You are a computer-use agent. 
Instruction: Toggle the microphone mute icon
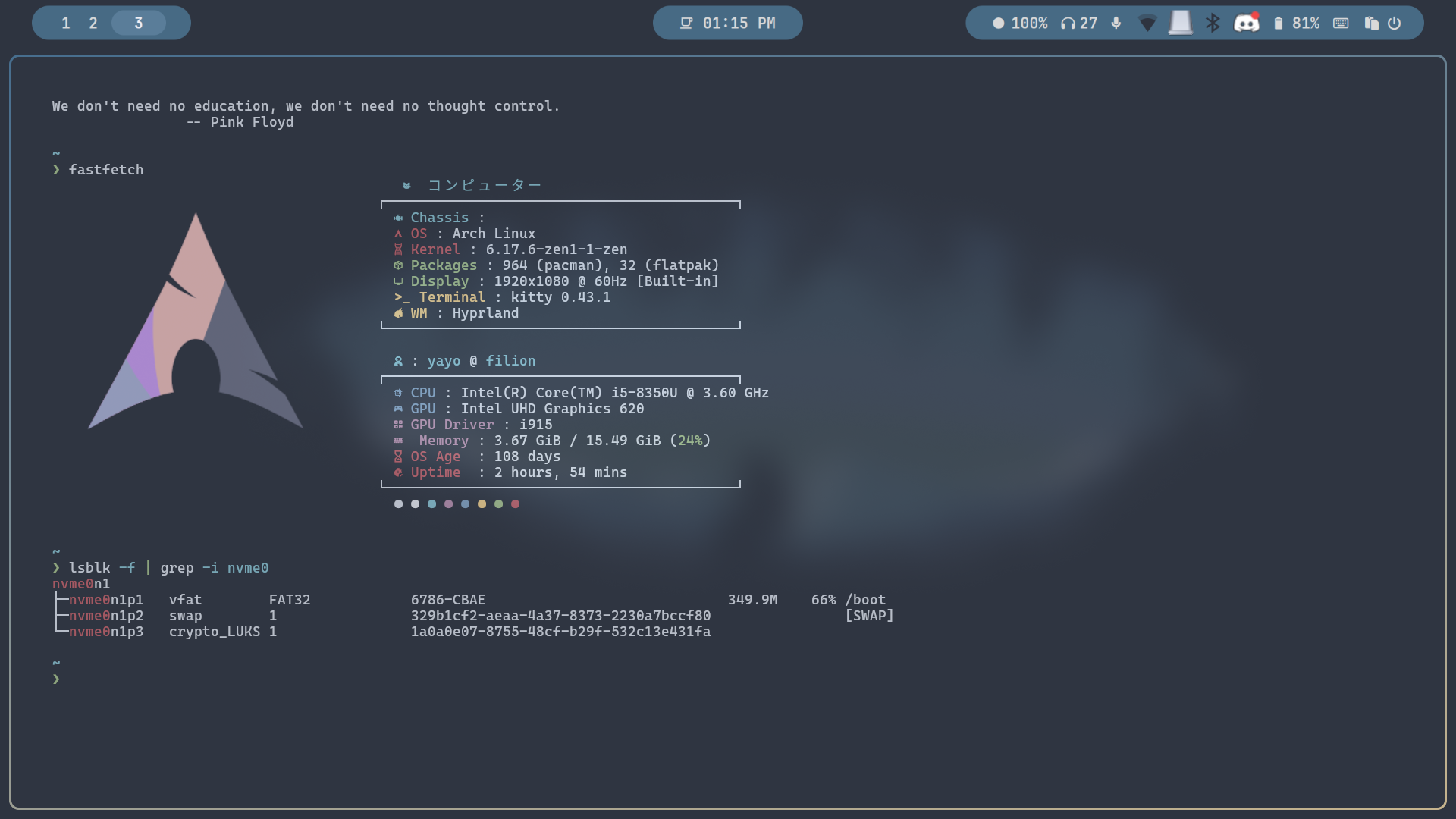[1116, 24]
